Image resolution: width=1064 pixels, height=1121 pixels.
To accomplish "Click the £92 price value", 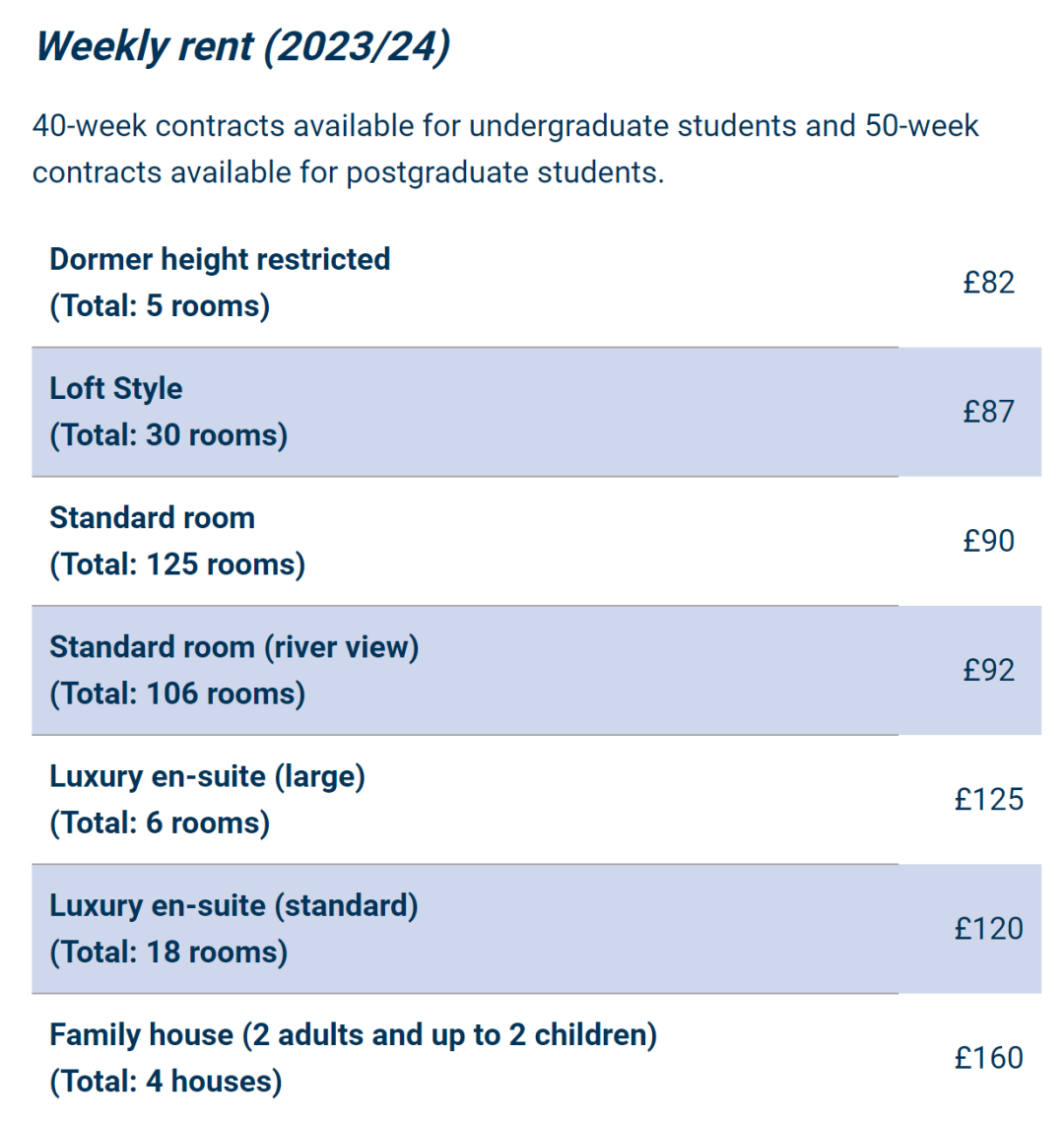I will click(988, 671).
